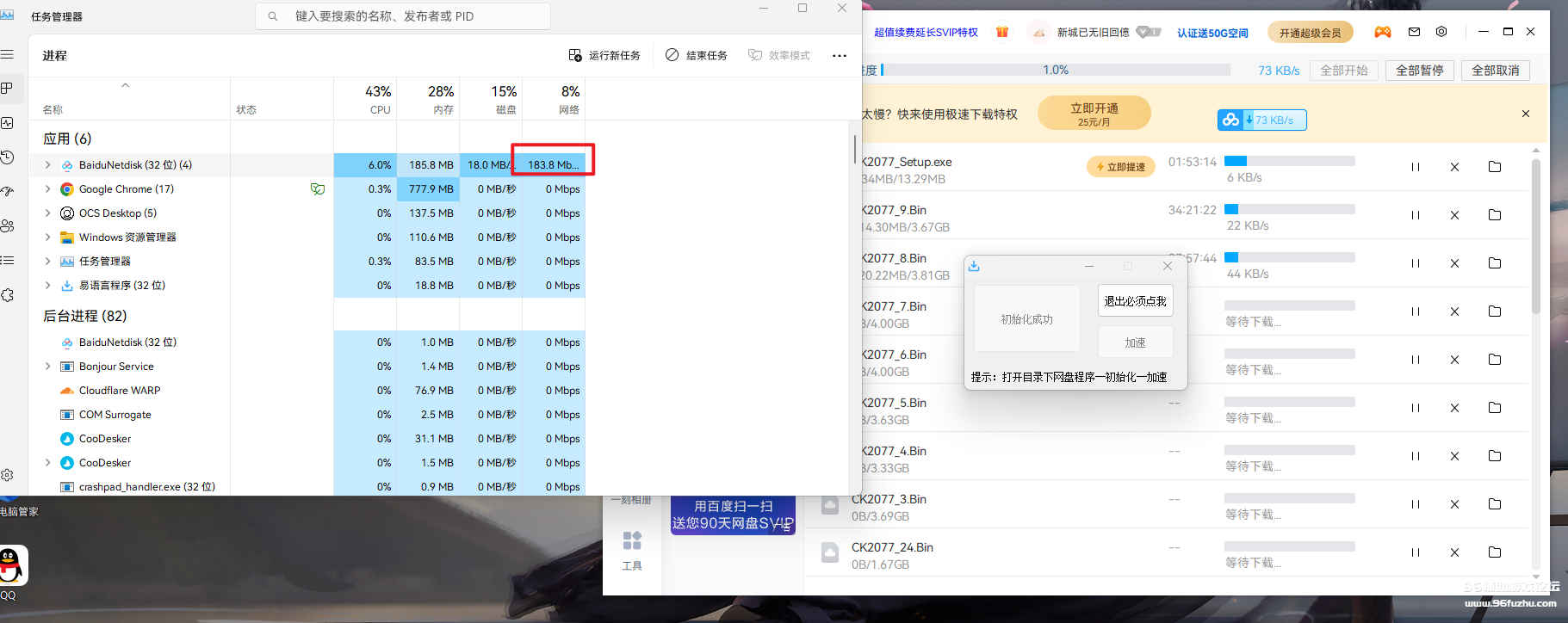The width and height of the screenshot is (1568, 623).
Task: Expand the 任务管理器 process row
Action: click(x=47, y=262)
